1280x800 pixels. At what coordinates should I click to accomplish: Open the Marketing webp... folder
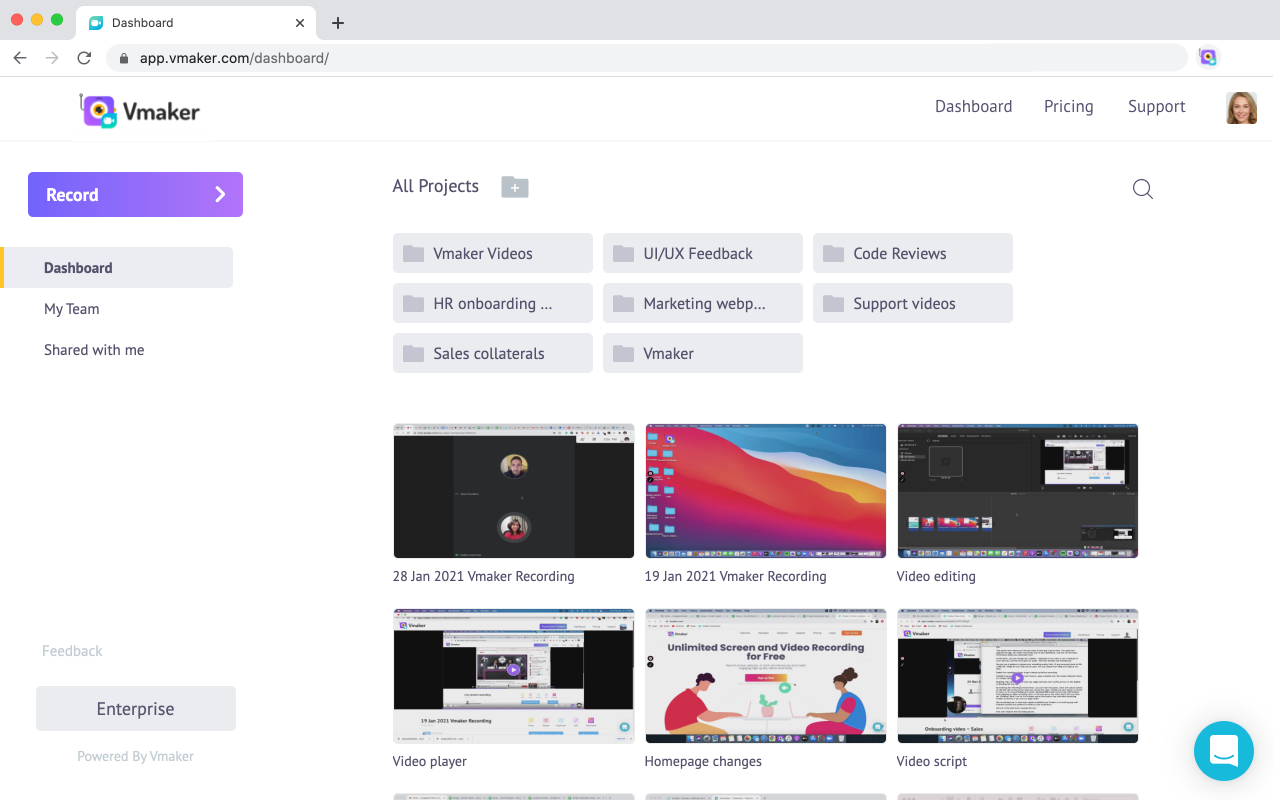(703, 304)
